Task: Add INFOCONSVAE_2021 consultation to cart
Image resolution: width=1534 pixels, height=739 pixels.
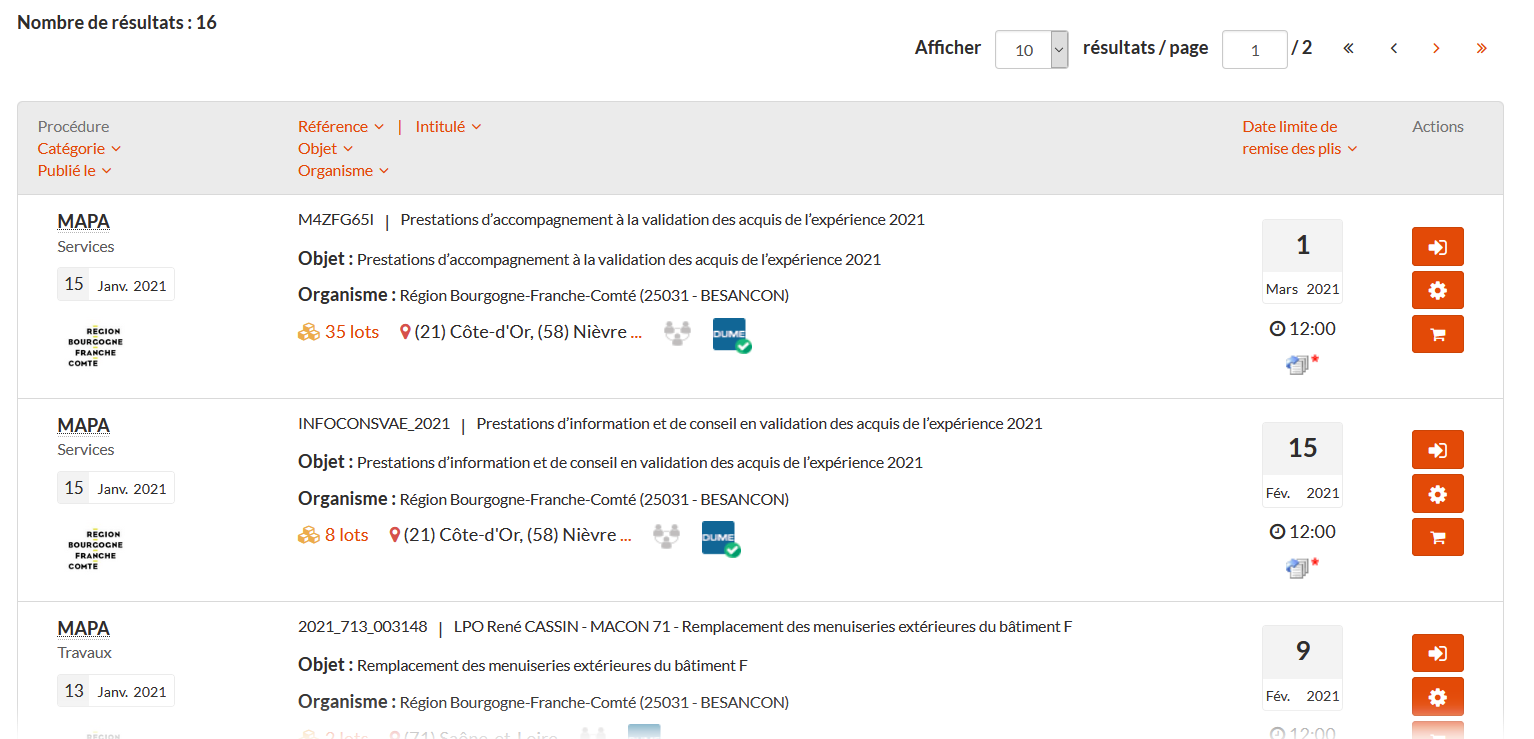Action: point(1437,537)
